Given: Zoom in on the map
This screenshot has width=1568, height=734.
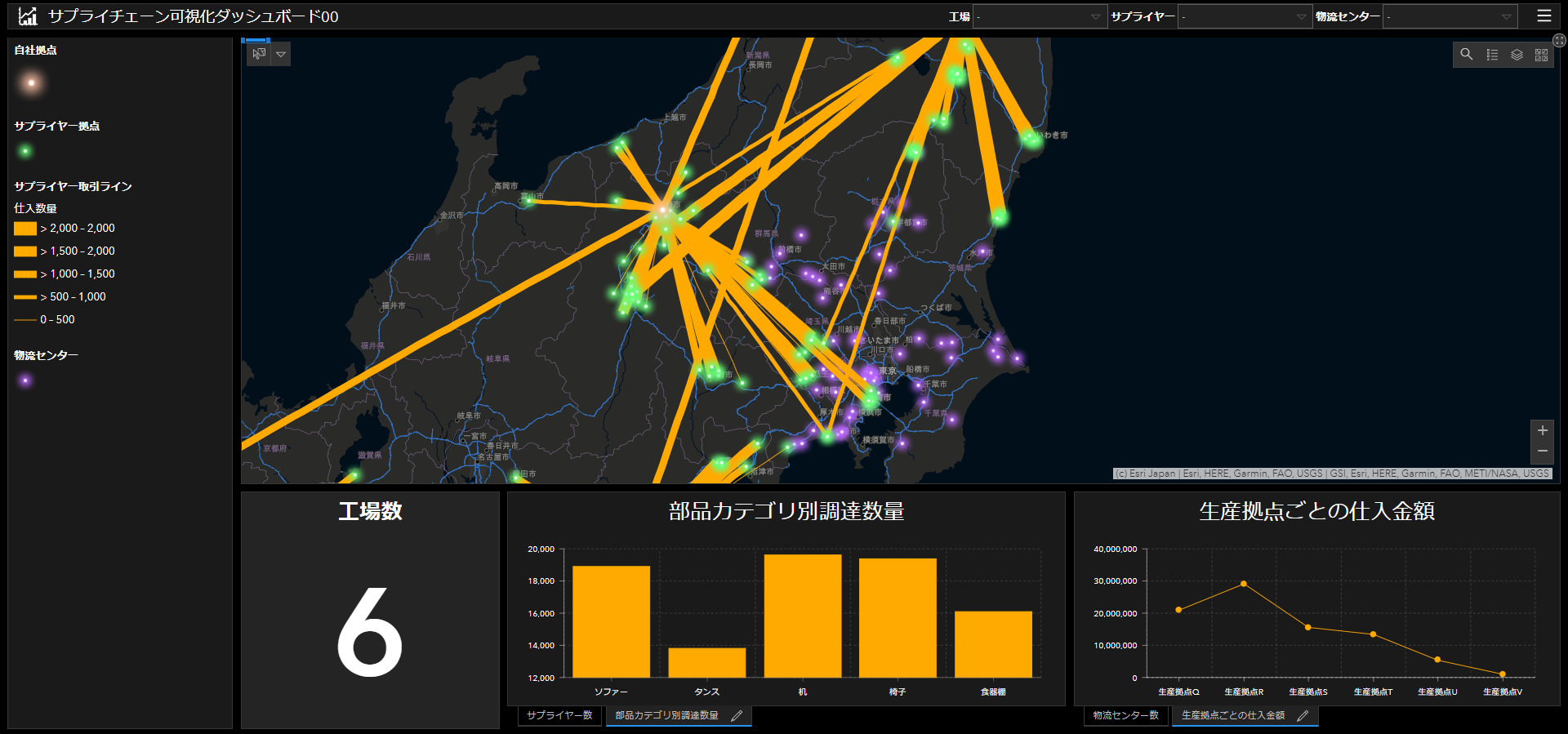Looking at the screenshot, I should tap(1542, 430).
